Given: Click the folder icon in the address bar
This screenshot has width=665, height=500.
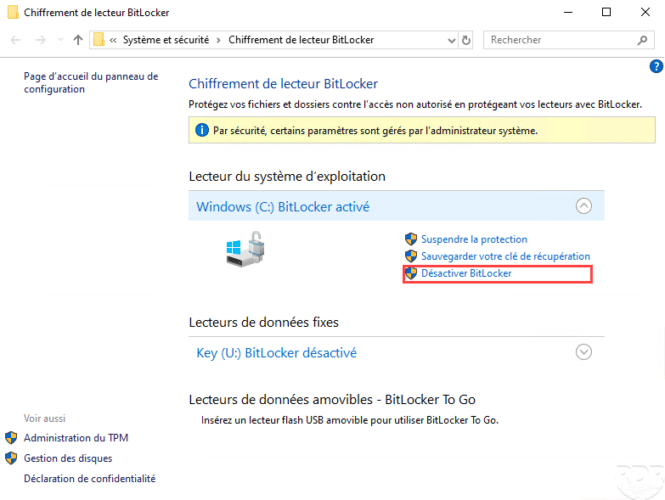Looking at the screenshot, I should pos(98,40).
